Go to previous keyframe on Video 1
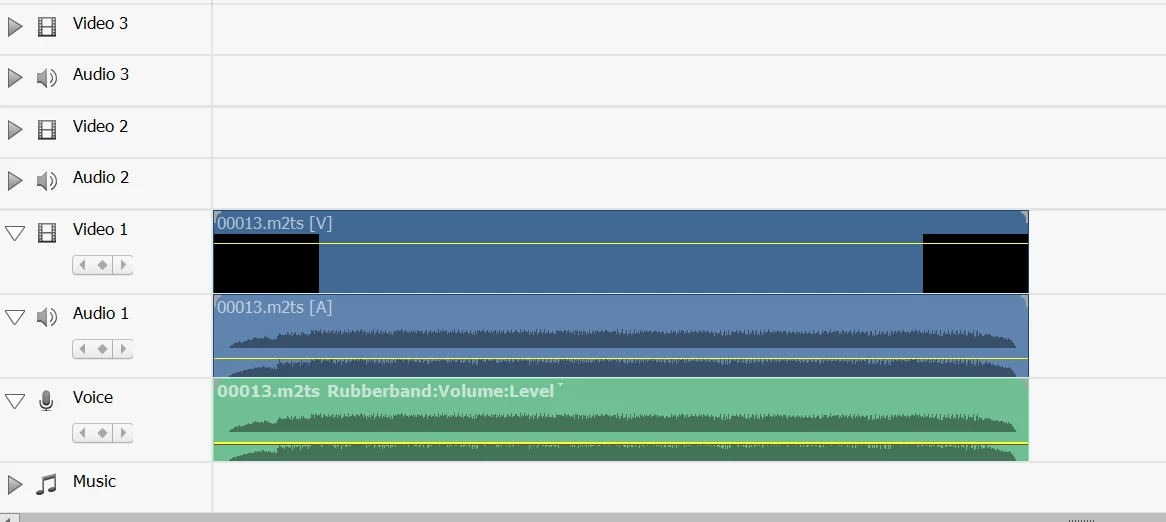This screenshot has width=1166, height=522. point(83,265)
